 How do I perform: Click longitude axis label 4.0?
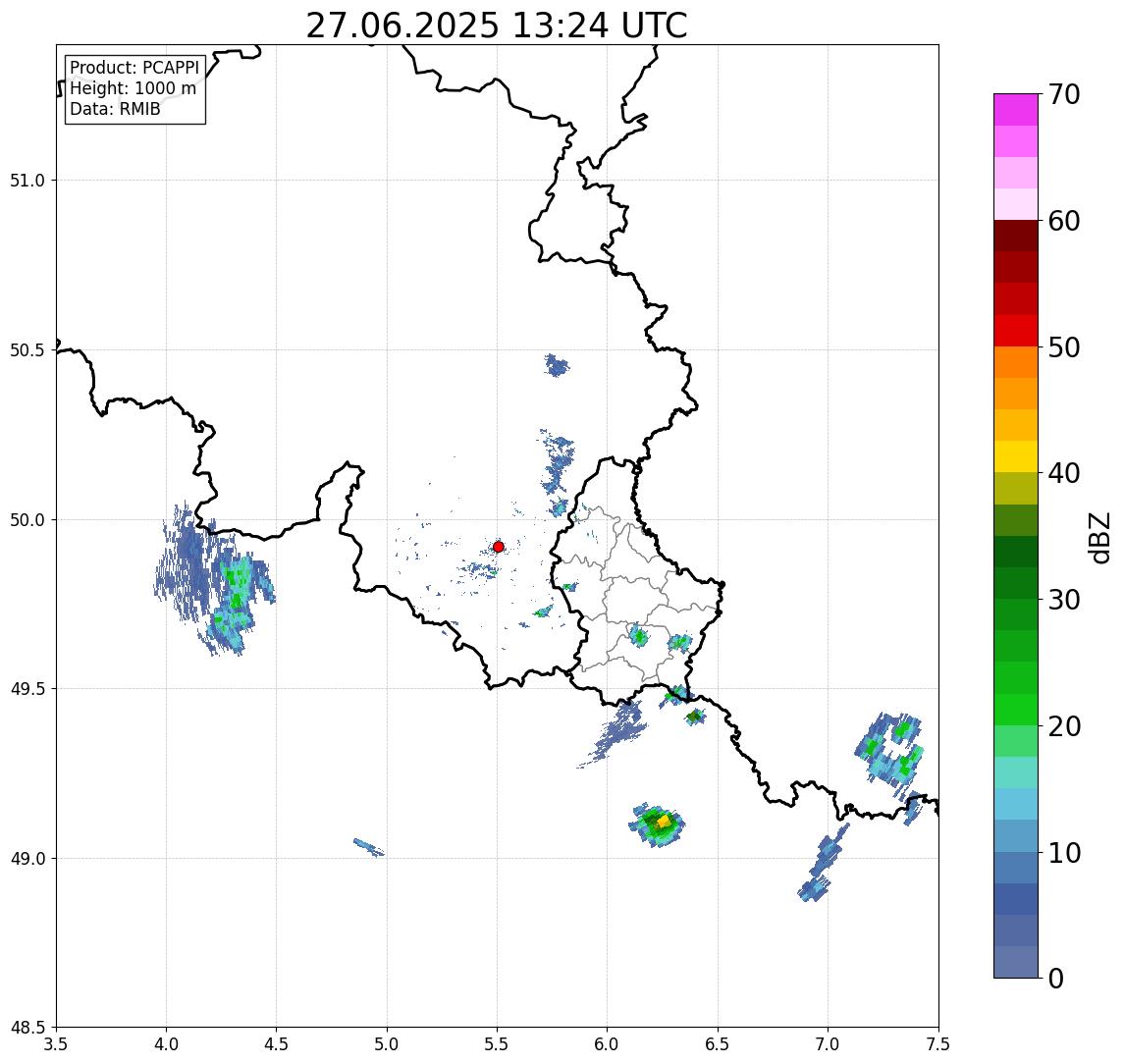tap(166, 1044)
